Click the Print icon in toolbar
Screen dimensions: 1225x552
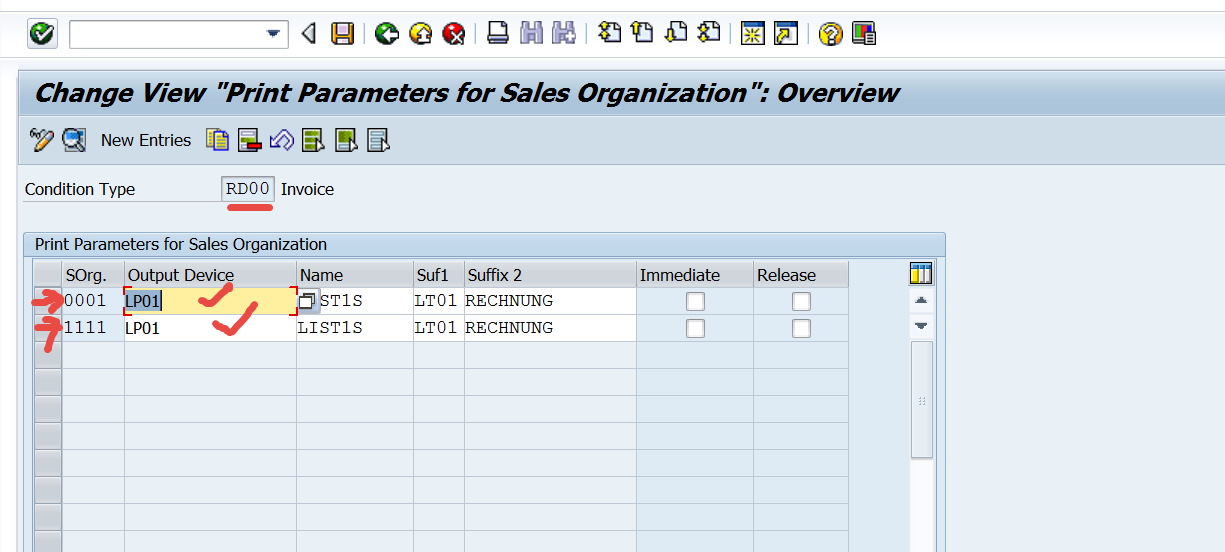497,34
